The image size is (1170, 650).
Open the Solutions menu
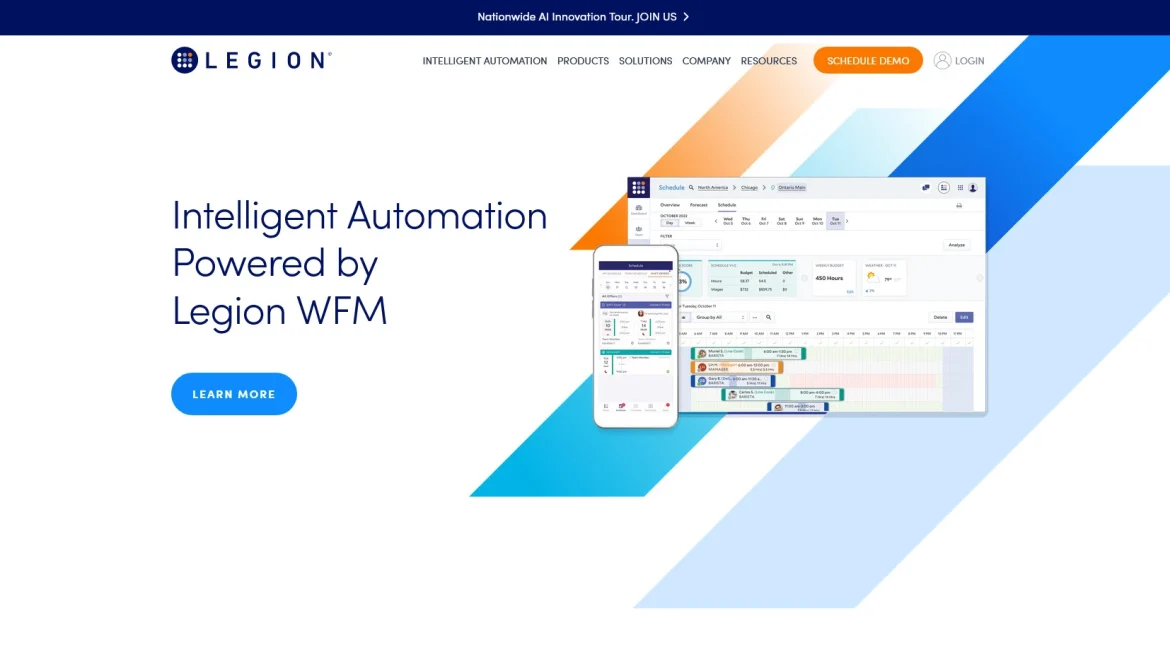tap(645, 61)
